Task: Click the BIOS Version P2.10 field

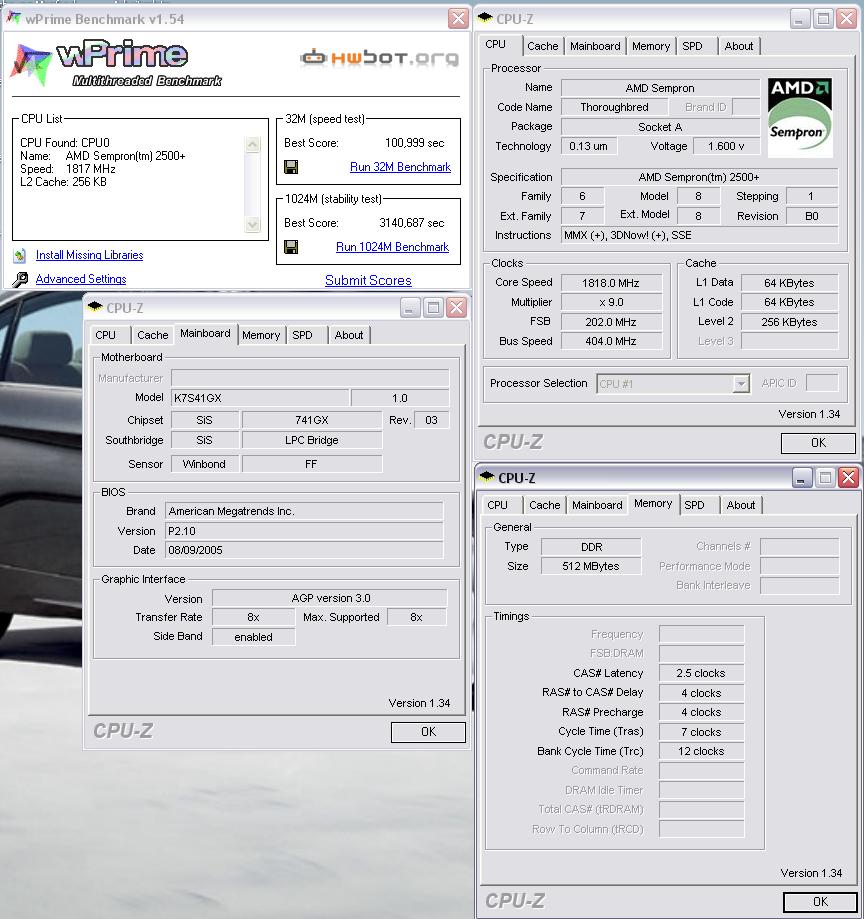Action: 304,532
